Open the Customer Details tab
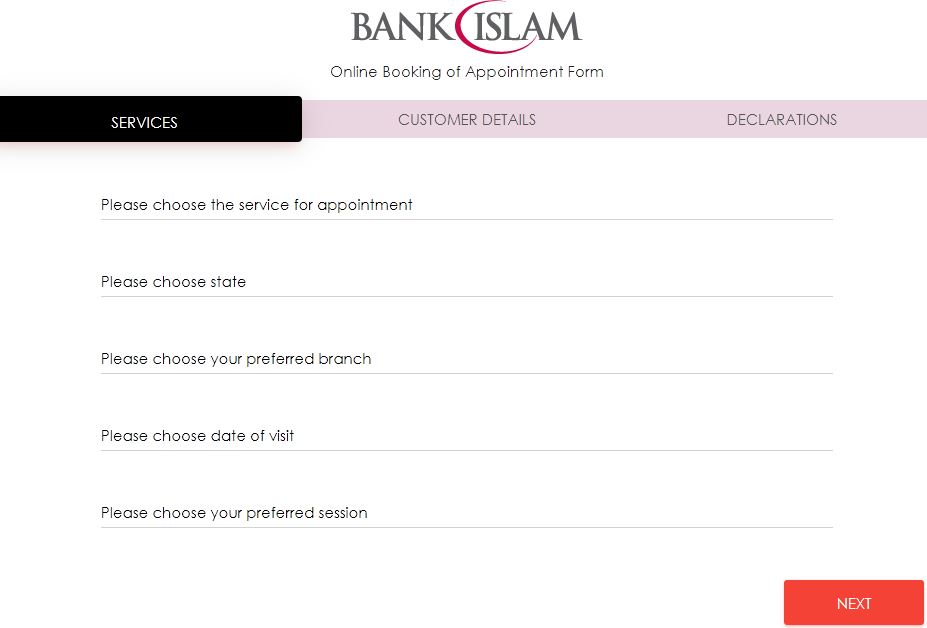The image size is (927, 628). pyautogui.click(x=466, y=119)
